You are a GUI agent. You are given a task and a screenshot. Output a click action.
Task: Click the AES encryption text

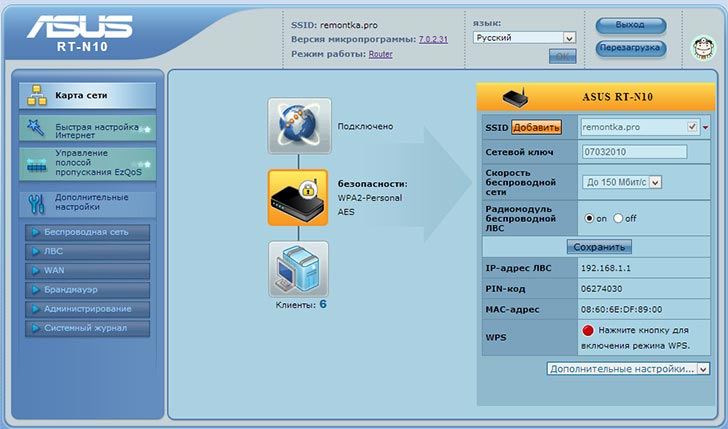[x=346, y=212]
